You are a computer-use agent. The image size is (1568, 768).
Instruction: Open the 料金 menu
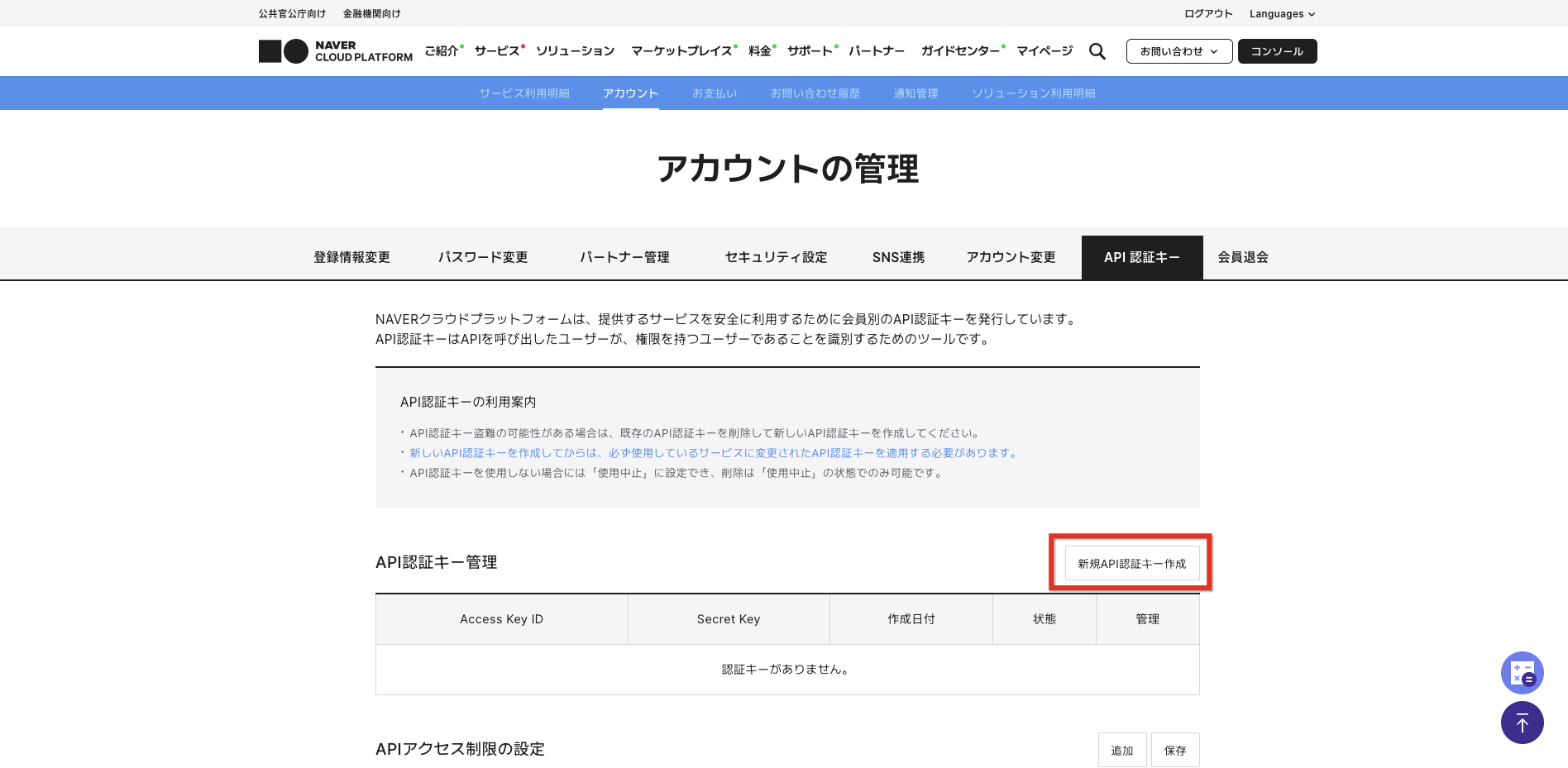tap(760, 51)
